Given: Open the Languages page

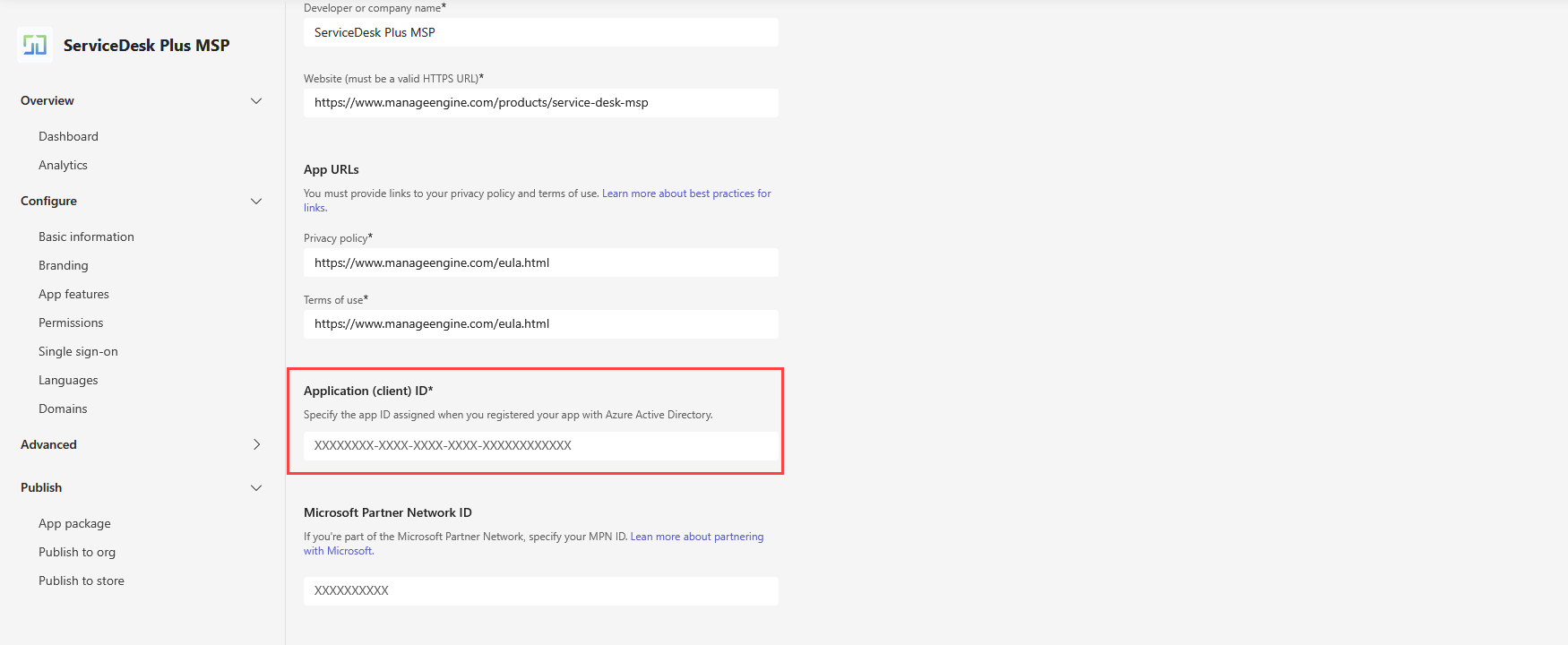Looking at the screenshot, I should (x=68, y=380).
